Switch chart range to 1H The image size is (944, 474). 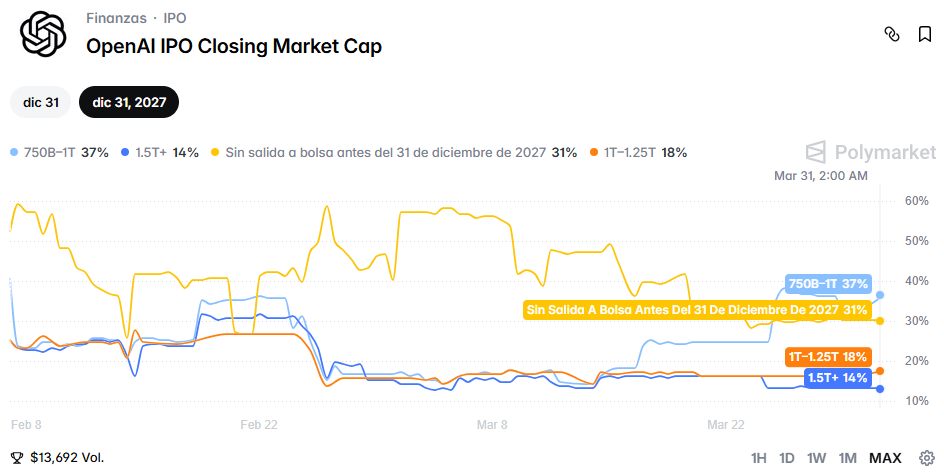coord(759,458)
